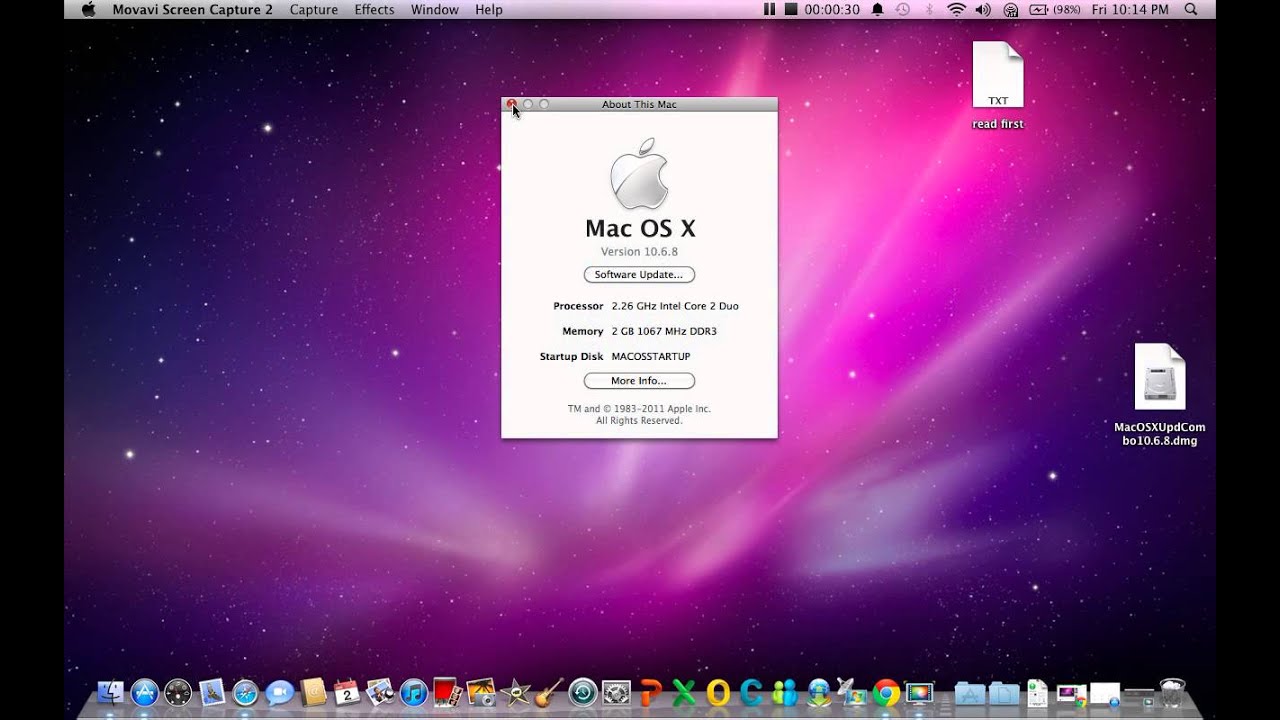Open the Effects menu
This screenshot has height=720, width=1280.
[x=374, y=9]
